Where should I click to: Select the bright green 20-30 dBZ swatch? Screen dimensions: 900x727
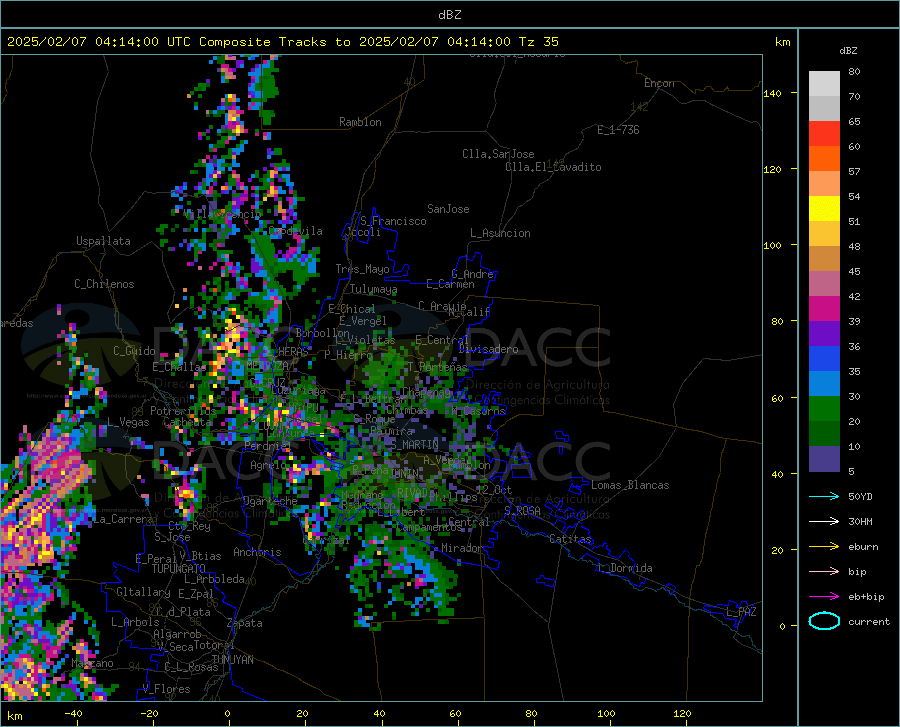point(824,409)
